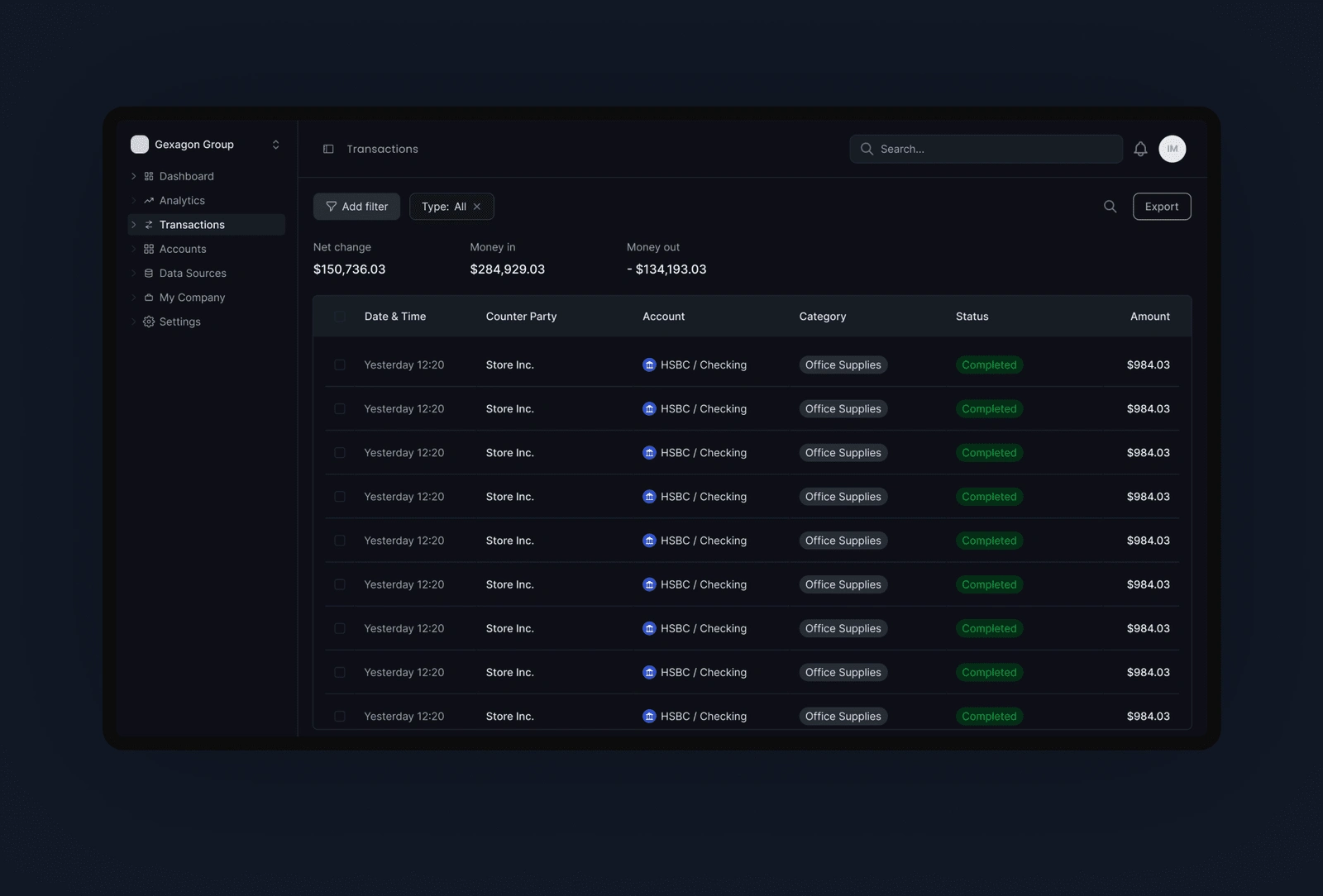Open notifications bell icon

[x=1140, y=149]
